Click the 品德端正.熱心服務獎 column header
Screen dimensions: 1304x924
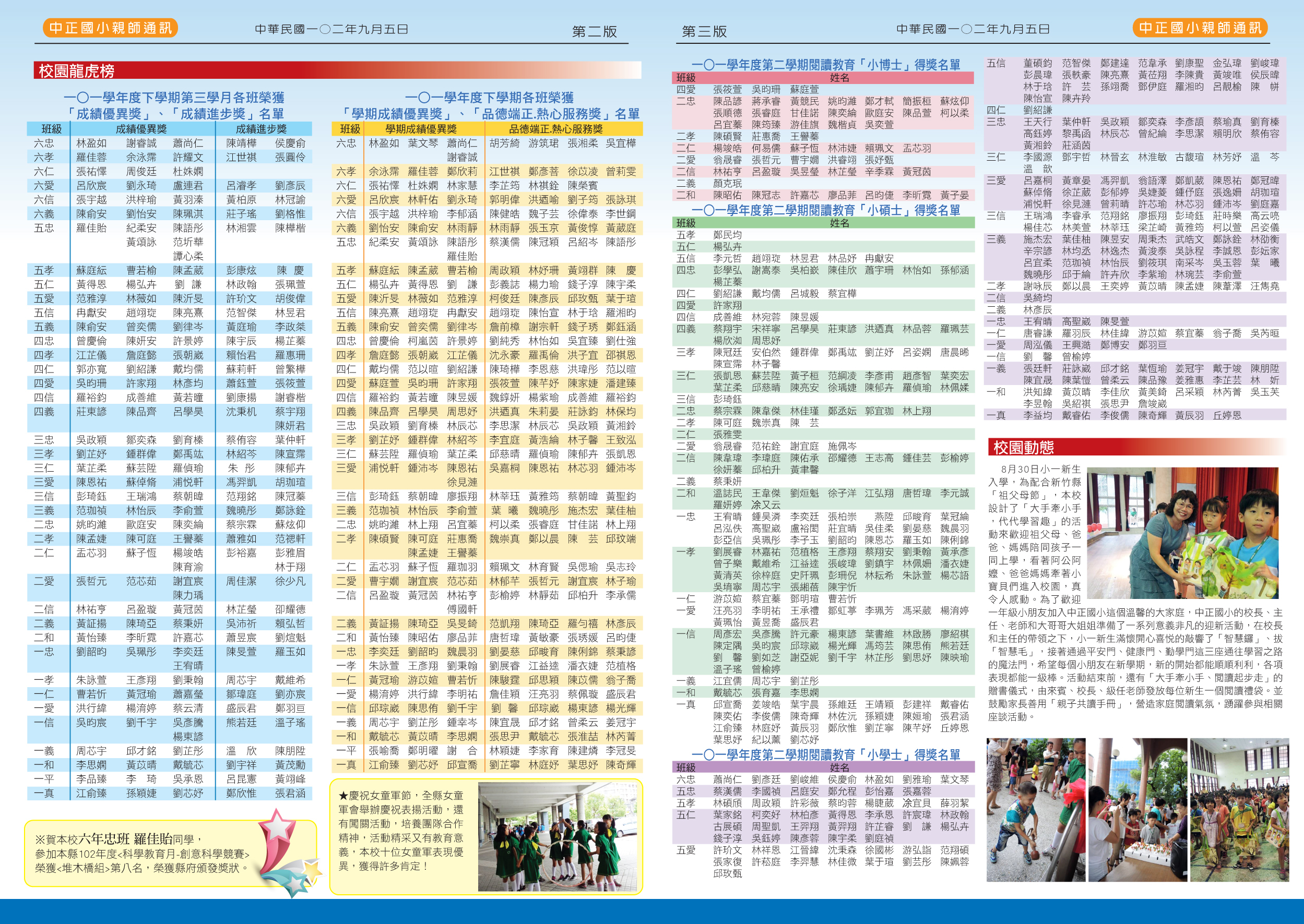555,129
